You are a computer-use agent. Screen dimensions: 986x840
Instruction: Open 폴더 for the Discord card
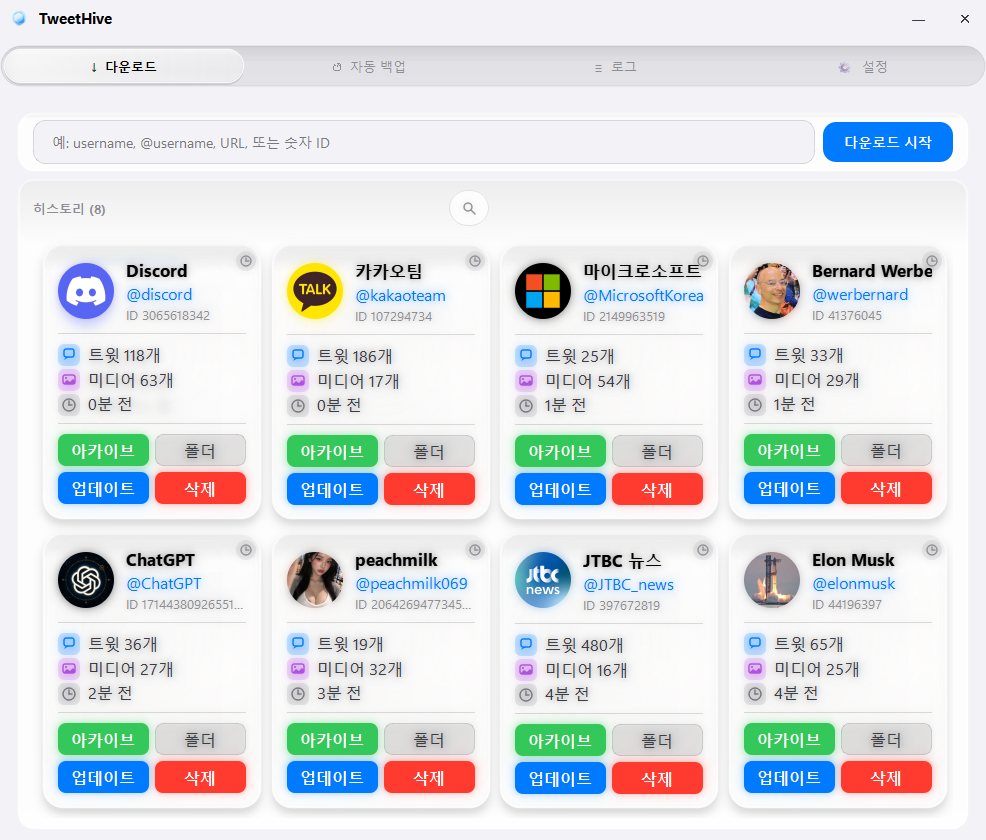click(x=200, y=450)
